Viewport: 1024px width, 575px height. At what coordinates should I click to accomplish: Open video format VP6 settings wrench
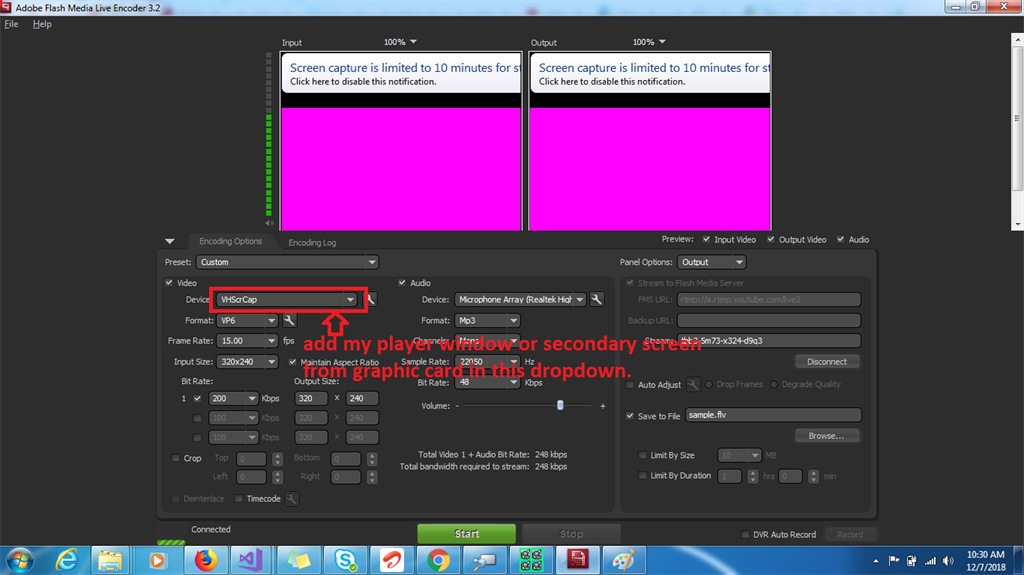coord(289,320)
